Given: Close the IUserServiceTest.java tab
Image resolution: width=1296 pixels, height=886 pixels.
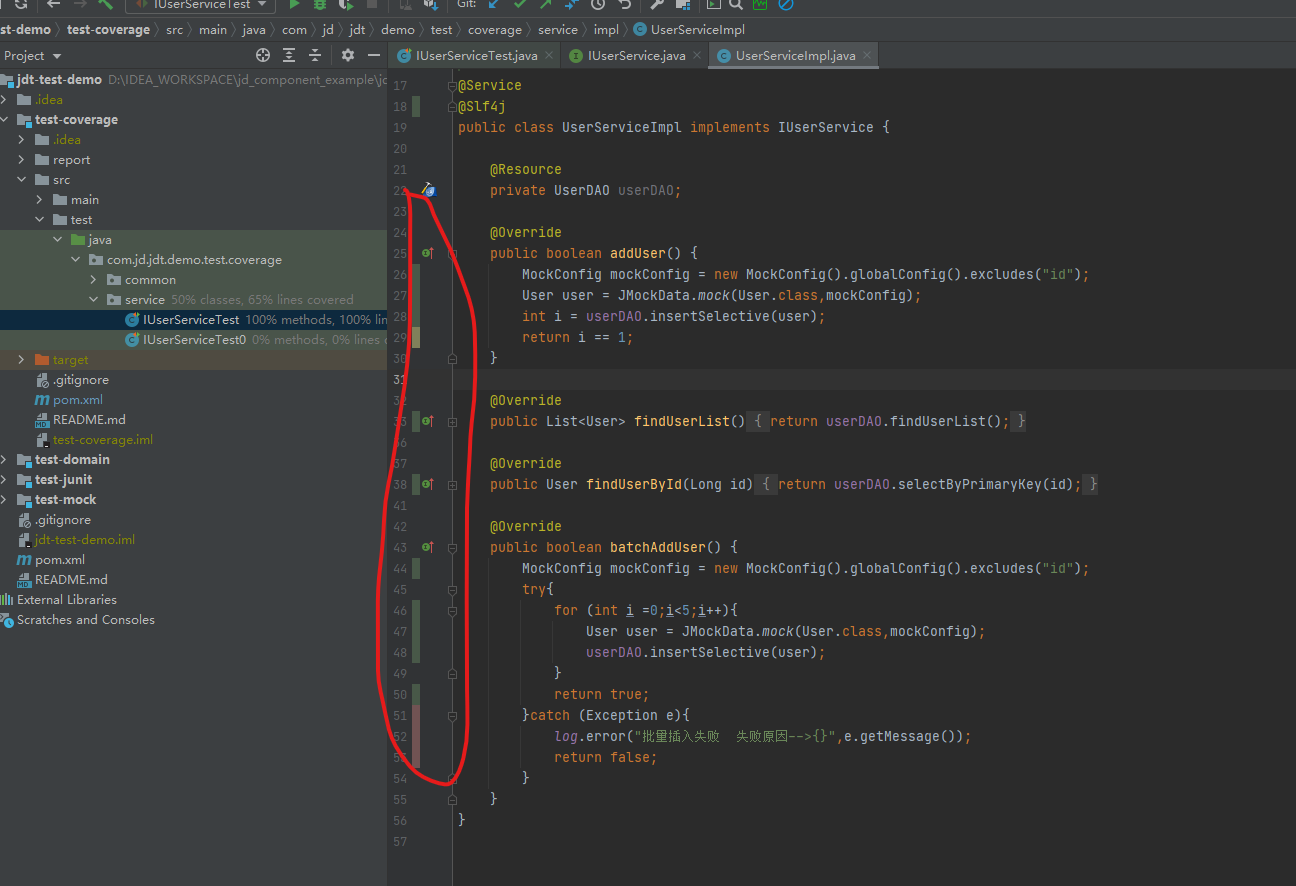Looking at the screenshot, I should (x=549, y=56).
